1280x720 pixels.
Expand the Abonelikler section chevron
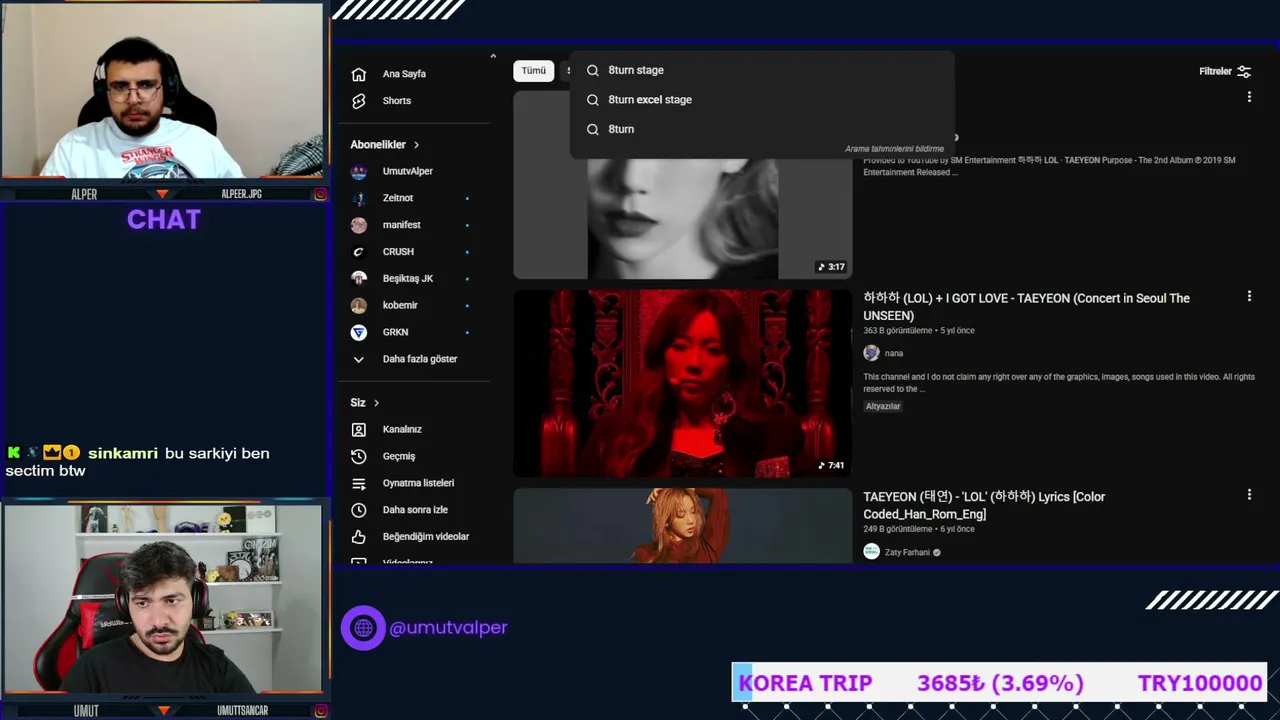pyautogui.click(x=416, y=145)
